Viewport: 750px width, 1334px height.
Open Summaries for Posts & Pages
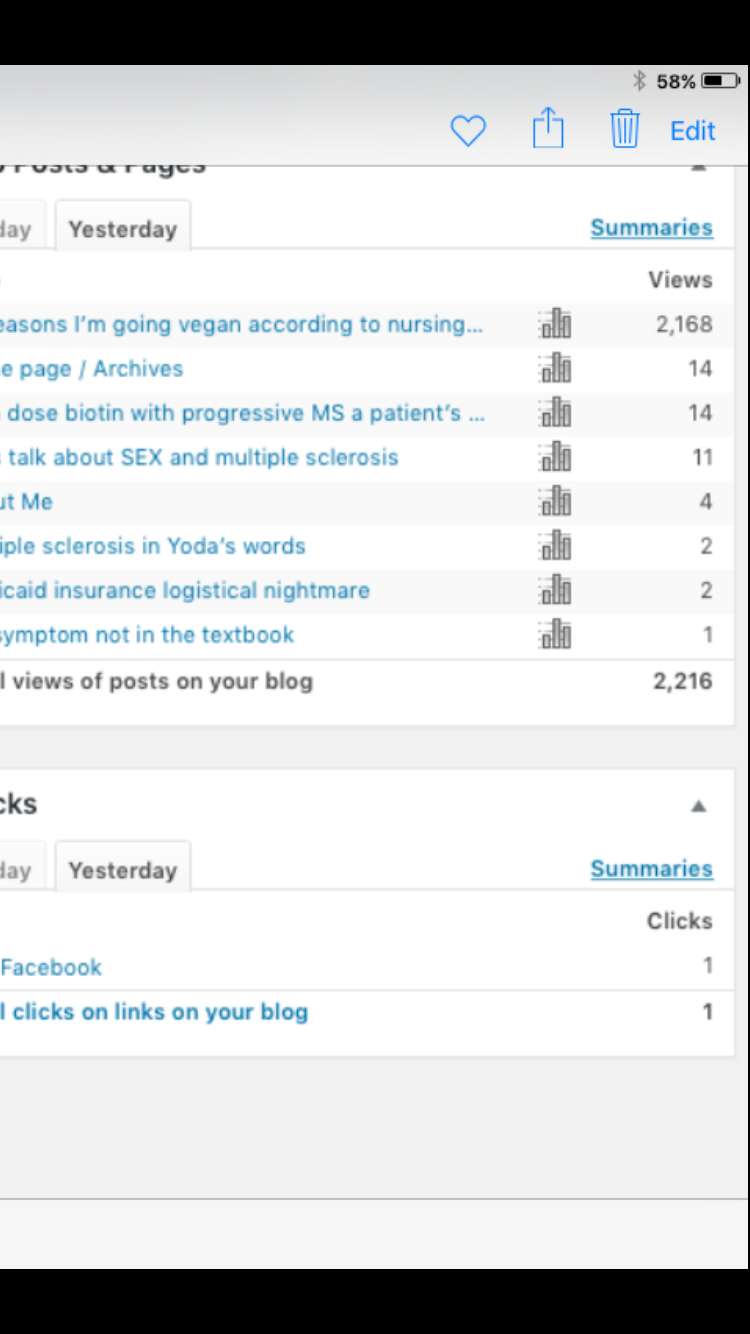(652, 227)
